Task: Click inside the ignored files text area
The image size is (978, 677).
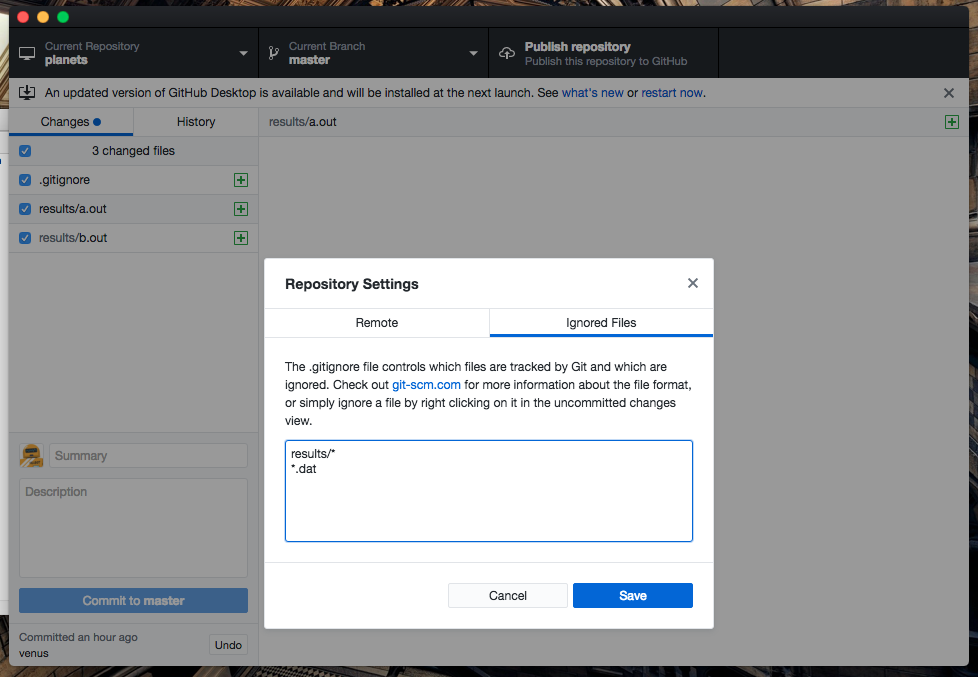Action: pyautogui.click(x=489, y=490)
